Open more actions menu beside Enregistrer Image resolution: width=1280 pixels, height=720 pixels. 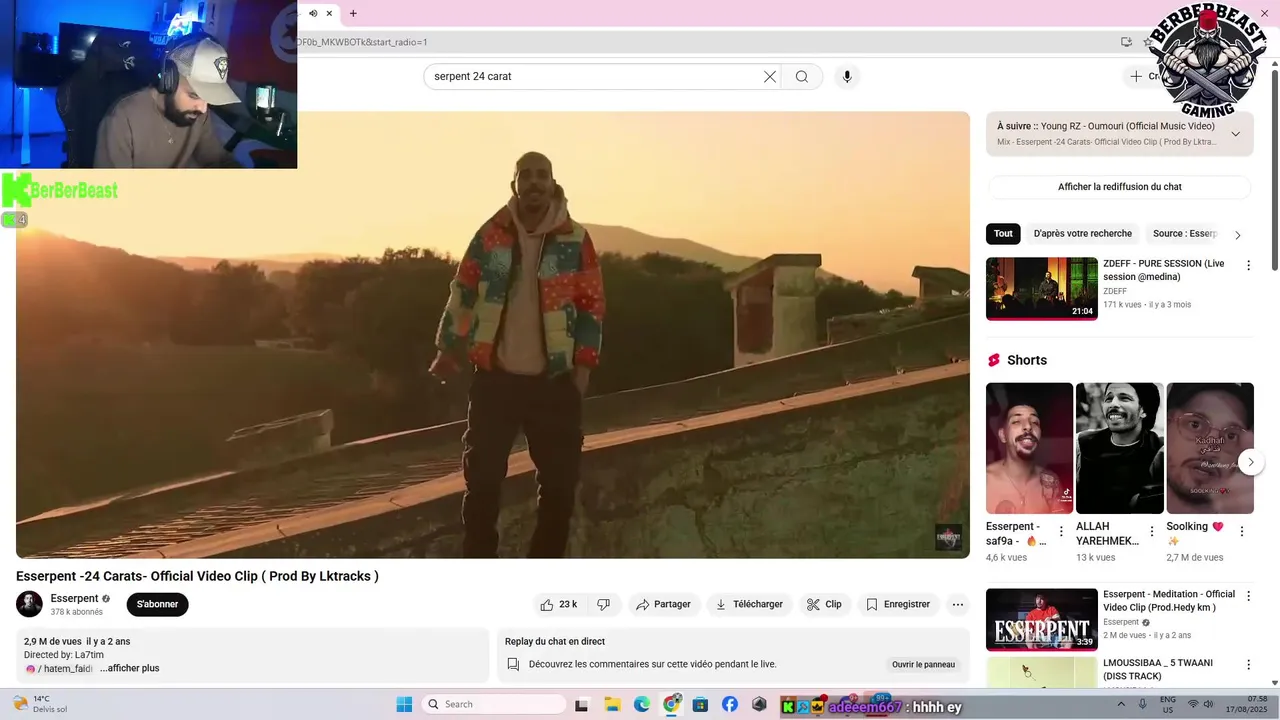958,604
